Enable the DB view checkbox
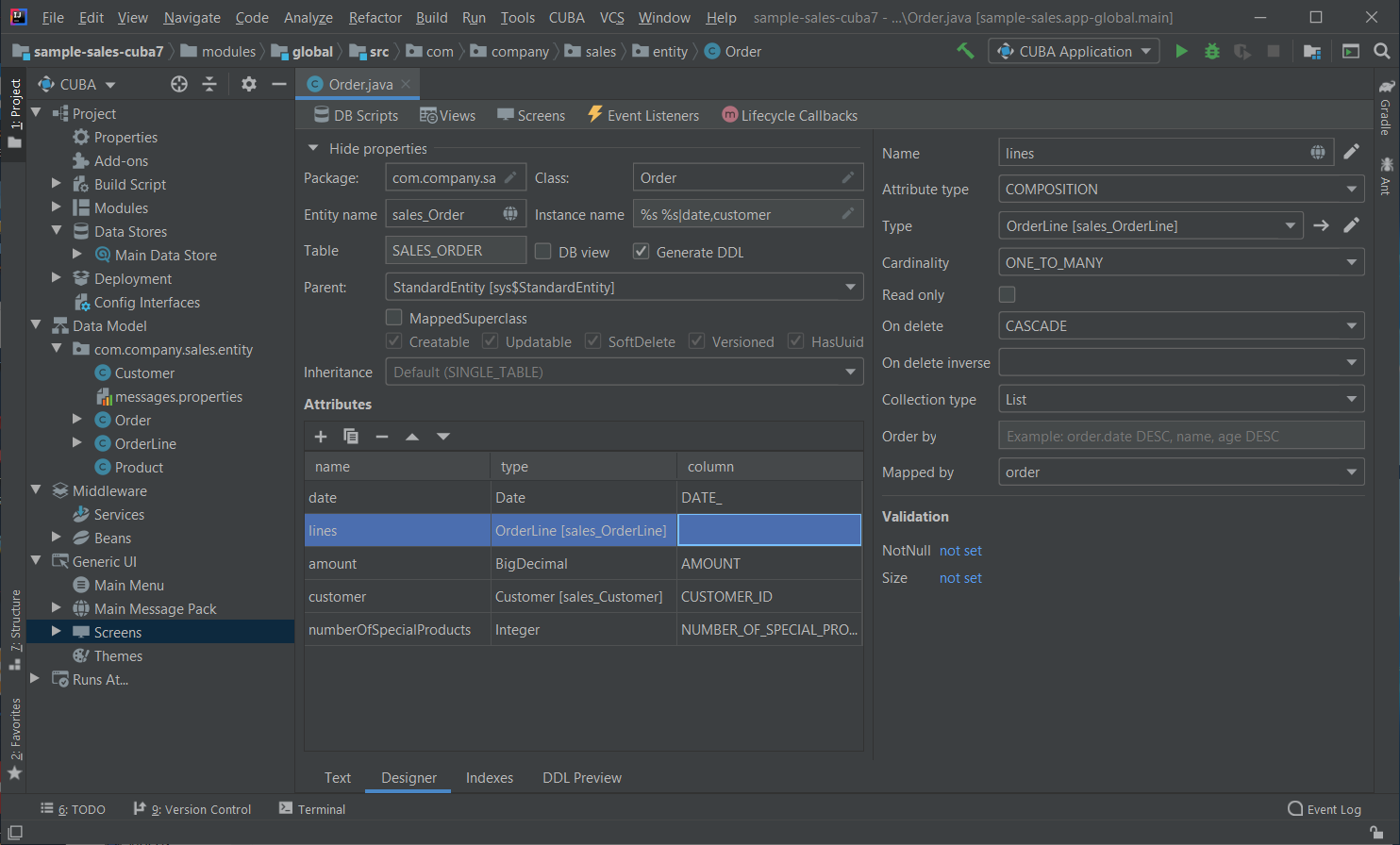The width and height of the screenshot is (1400, 845). 543,251
